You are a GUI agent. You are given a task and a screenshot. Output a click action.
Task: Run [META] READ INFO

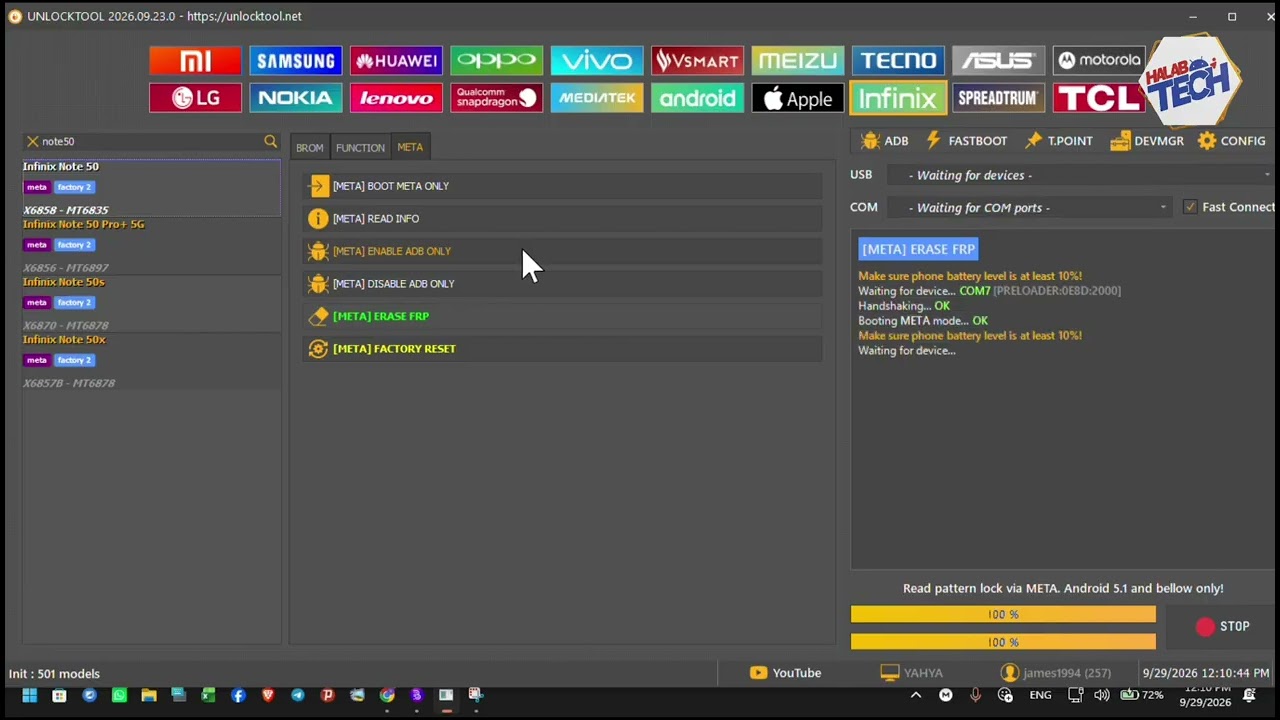(563, 219)
